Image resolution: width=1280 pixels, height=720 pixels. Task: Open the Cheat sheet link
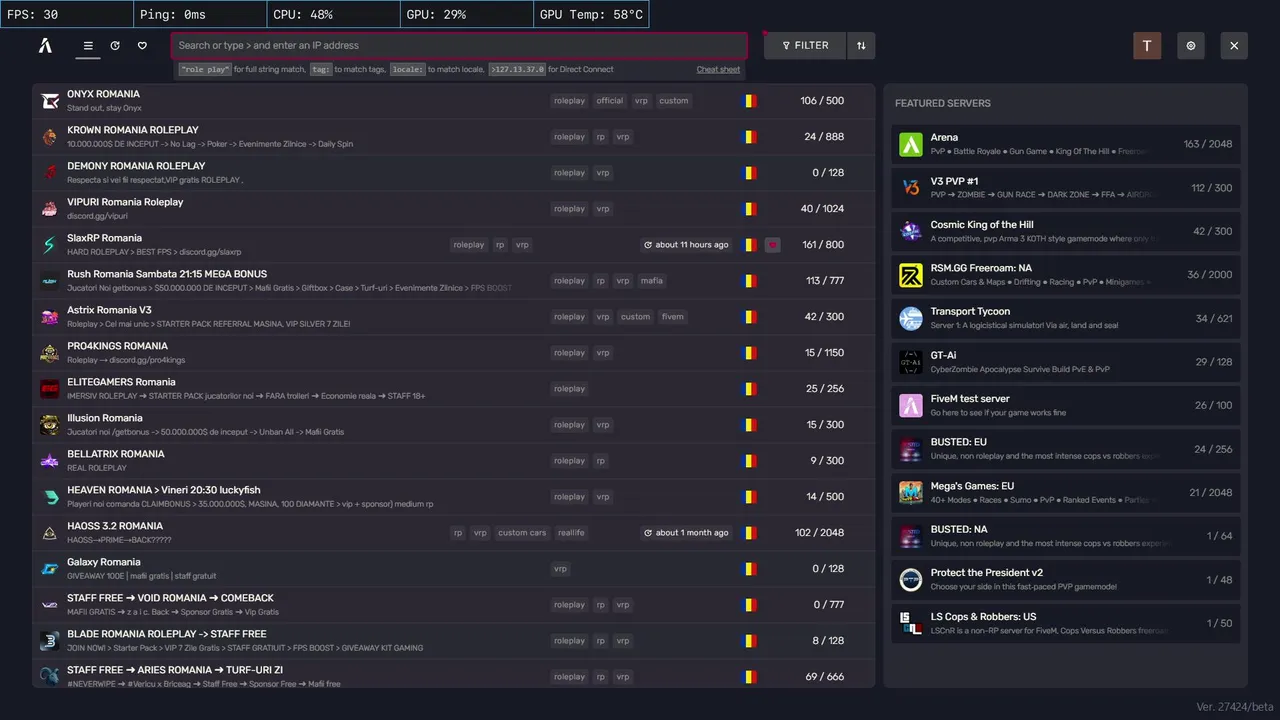click(x=718, y=70)
